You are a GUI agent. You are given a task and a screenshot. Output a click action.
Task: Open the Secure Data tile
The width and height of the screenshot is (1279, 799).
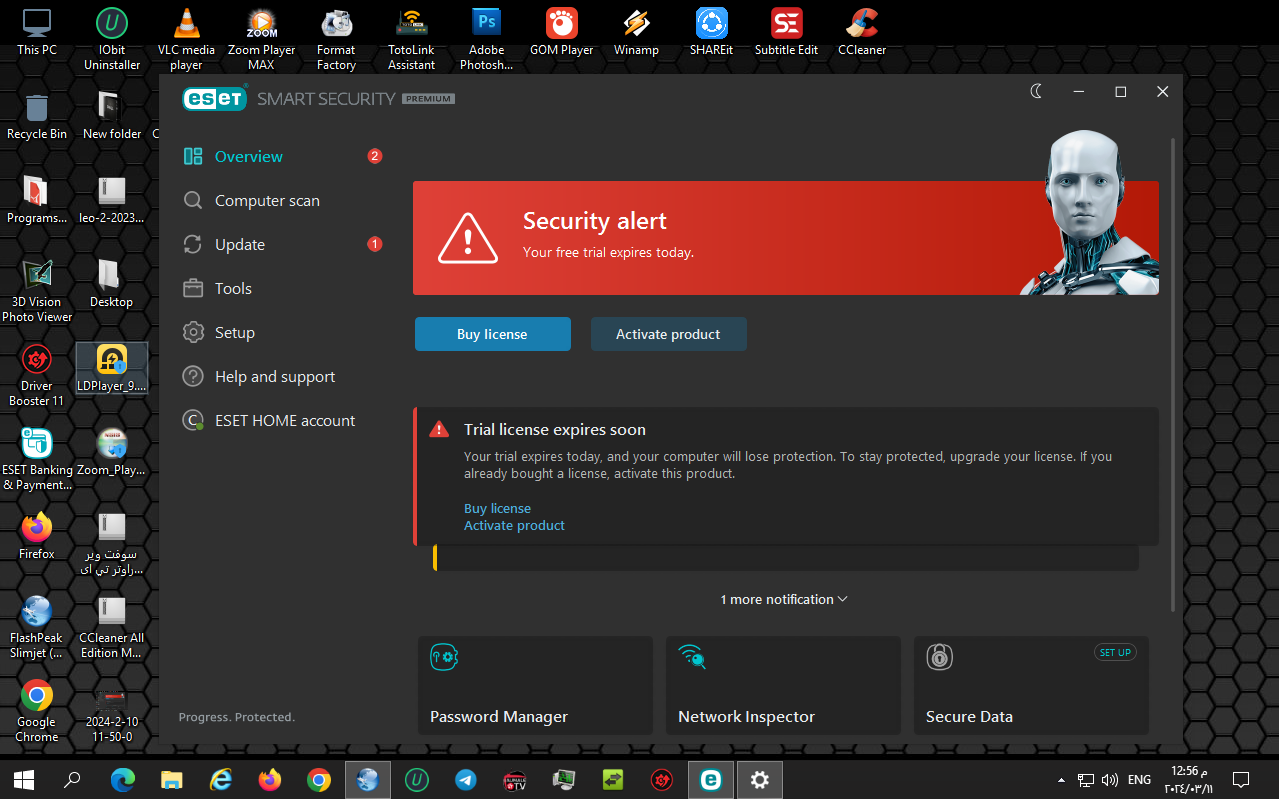(x=1031, y=685)
